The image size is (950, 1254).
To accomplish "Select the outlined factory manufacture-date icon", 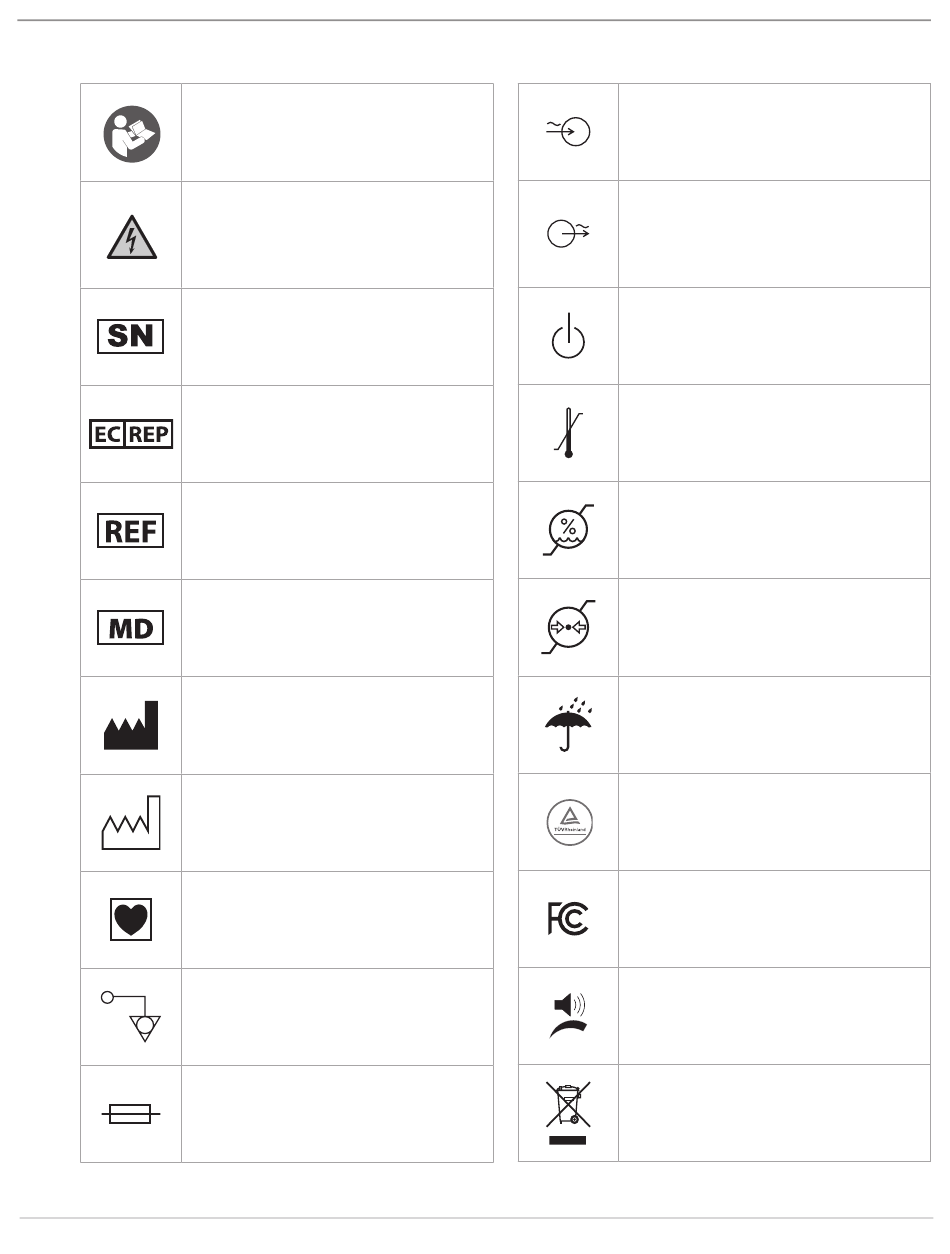I will [x=131, y=822].
